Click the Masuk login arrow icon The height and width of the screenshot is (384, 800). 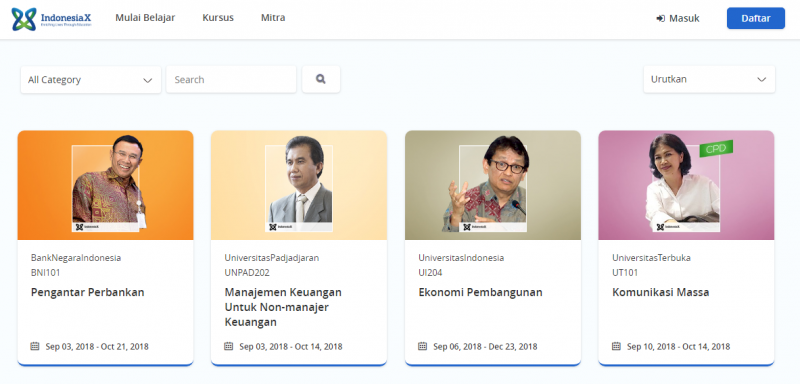660,18
